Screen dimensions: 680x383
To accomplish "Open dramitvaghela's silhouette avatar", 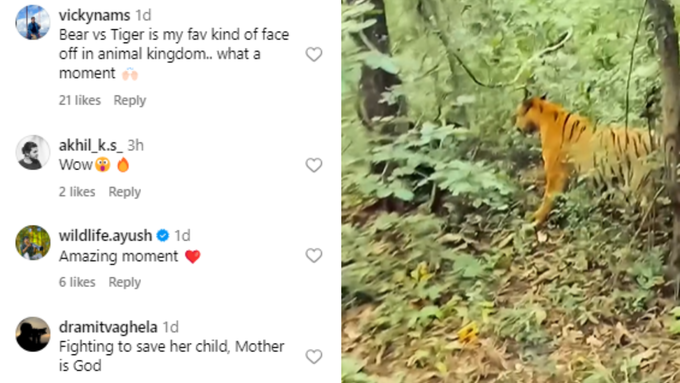I will (x=33, y=334).
